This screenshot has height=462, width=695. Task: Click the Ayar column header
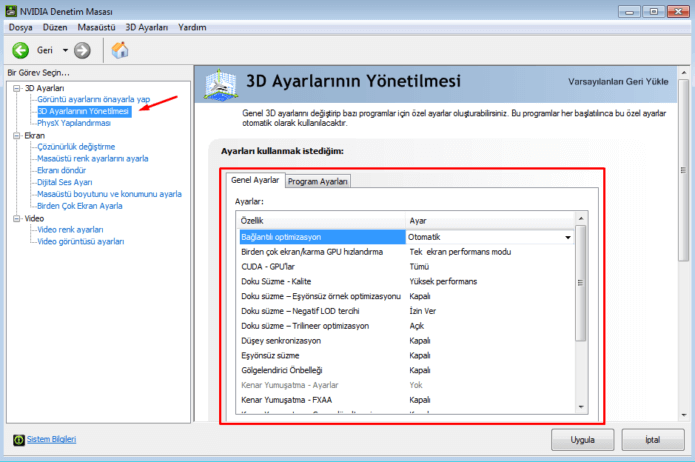tap(490, 221)
